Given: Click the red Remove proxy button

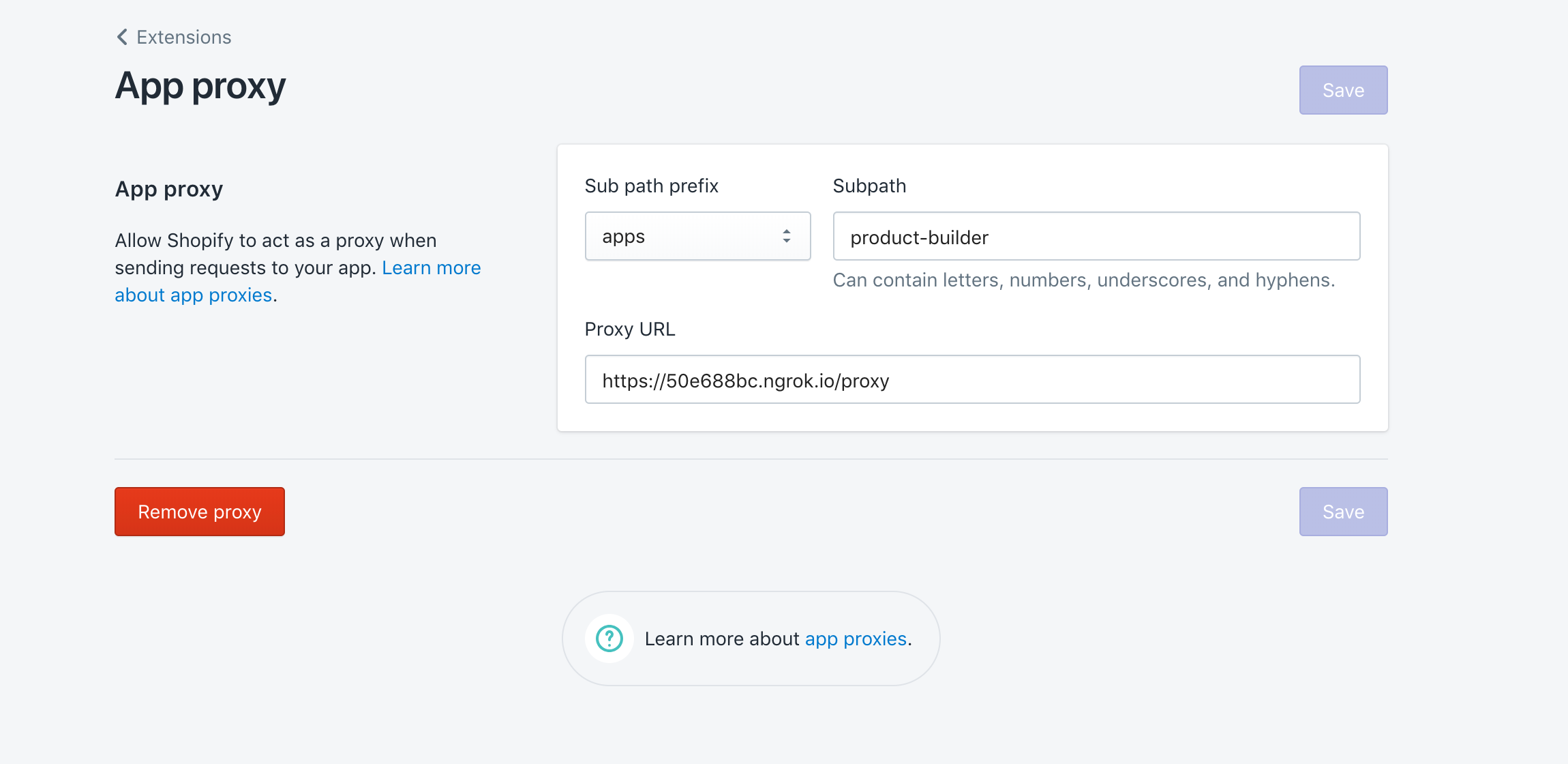Looking at the screenshot, I should pyautogui.click(x=200, y=512).
